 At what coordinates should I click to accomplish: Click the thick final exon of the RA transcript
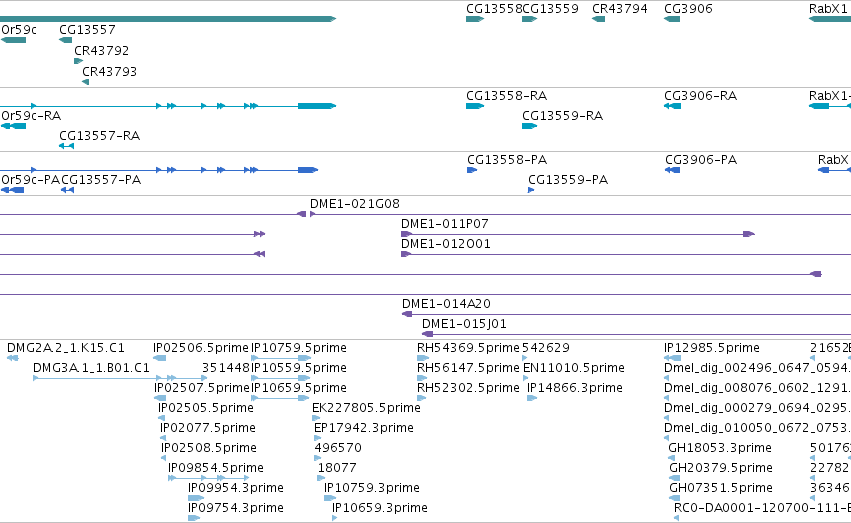coord(317,106)
